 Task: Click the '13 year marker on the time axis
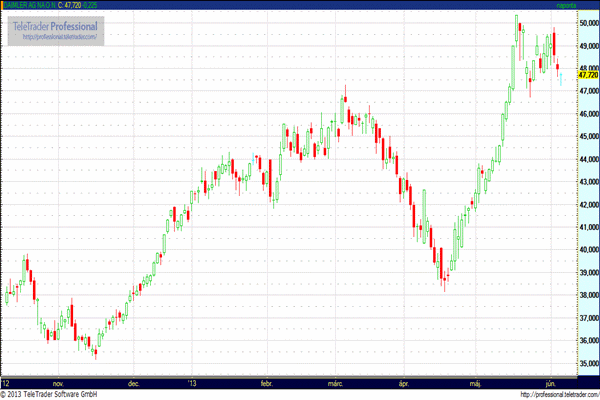tap(194, 382)
